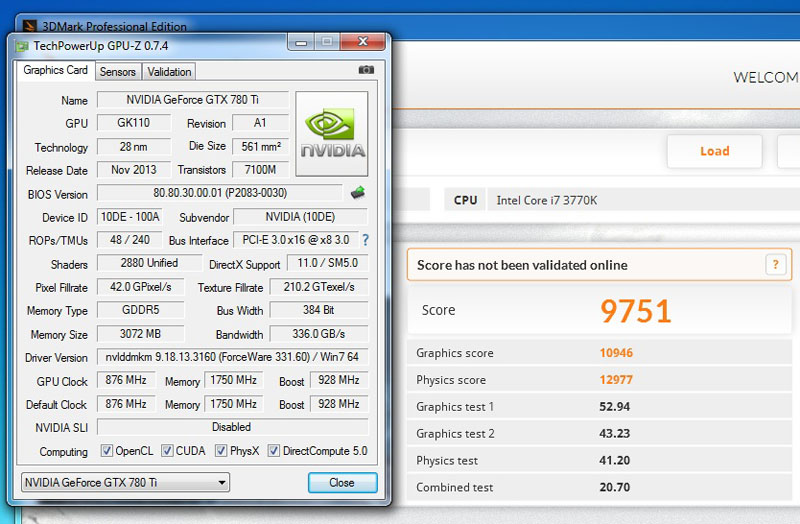The image size is (800, 524).
Task: Click the BIOS save chip icon
Action: click(x=358, y=193)
